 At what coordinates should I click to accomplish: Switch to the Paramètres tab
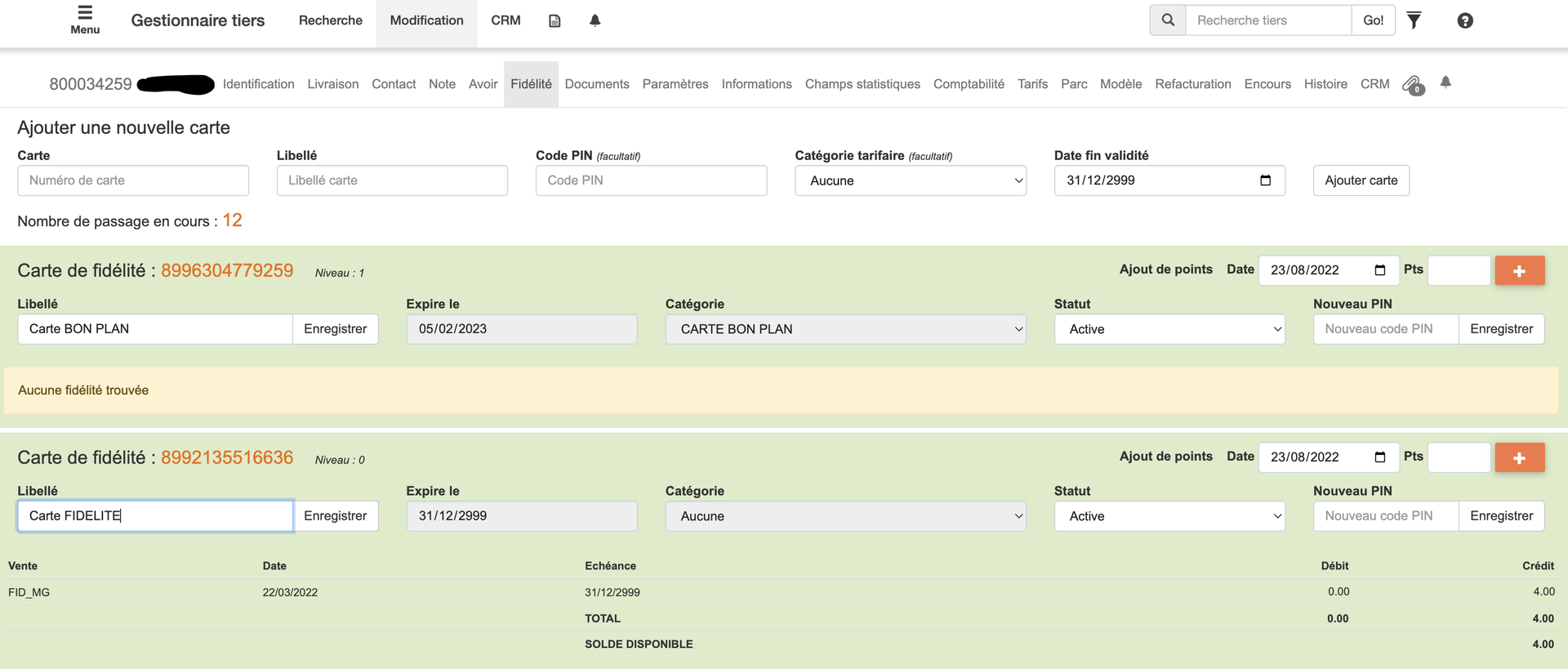point(675,84)
